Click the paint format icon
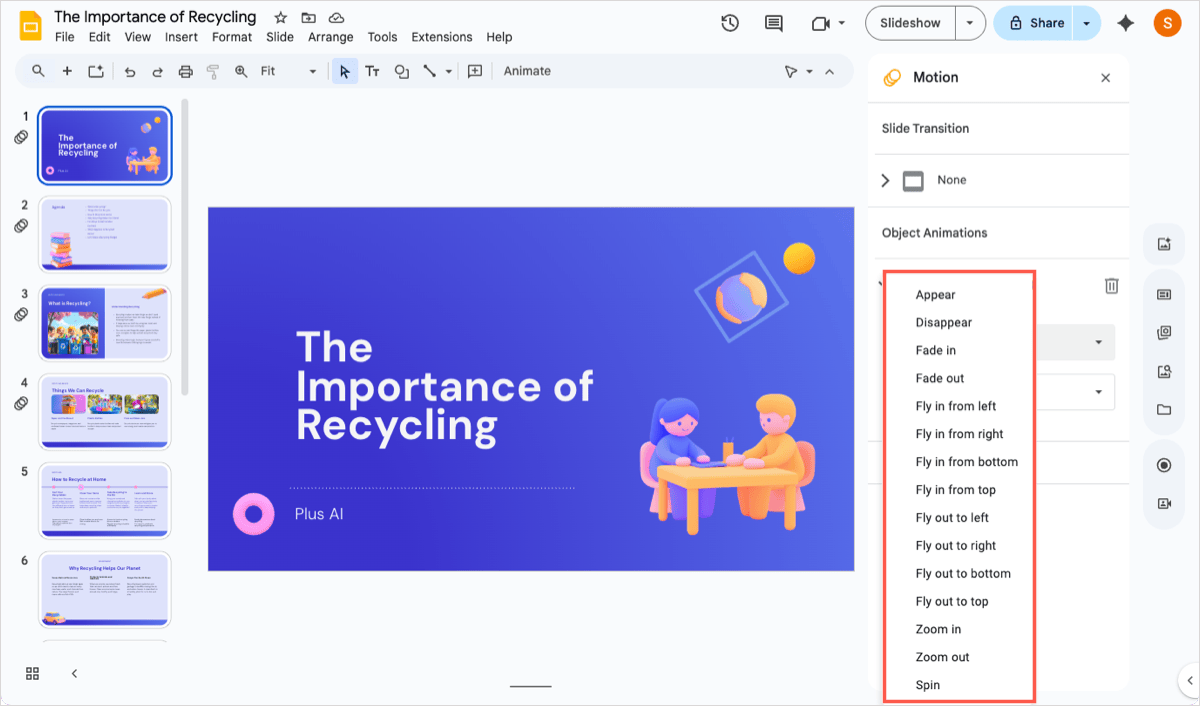The height and width of the screenshot is (706, 1200). coord(212,71)
